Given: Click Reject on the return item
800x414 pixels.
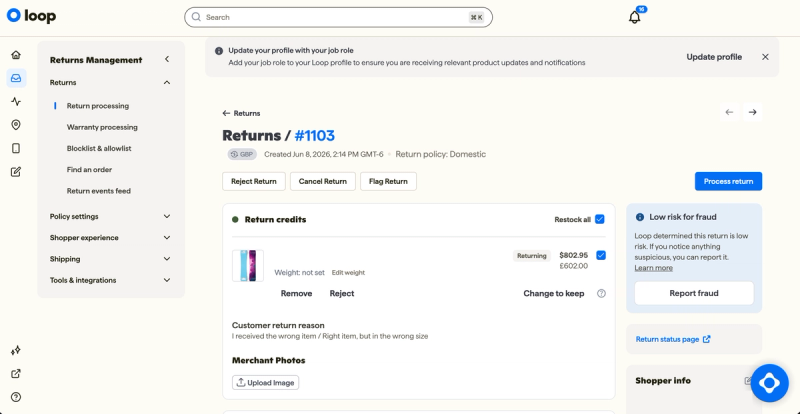Looking at the screenshot, I should click(342, 294).
